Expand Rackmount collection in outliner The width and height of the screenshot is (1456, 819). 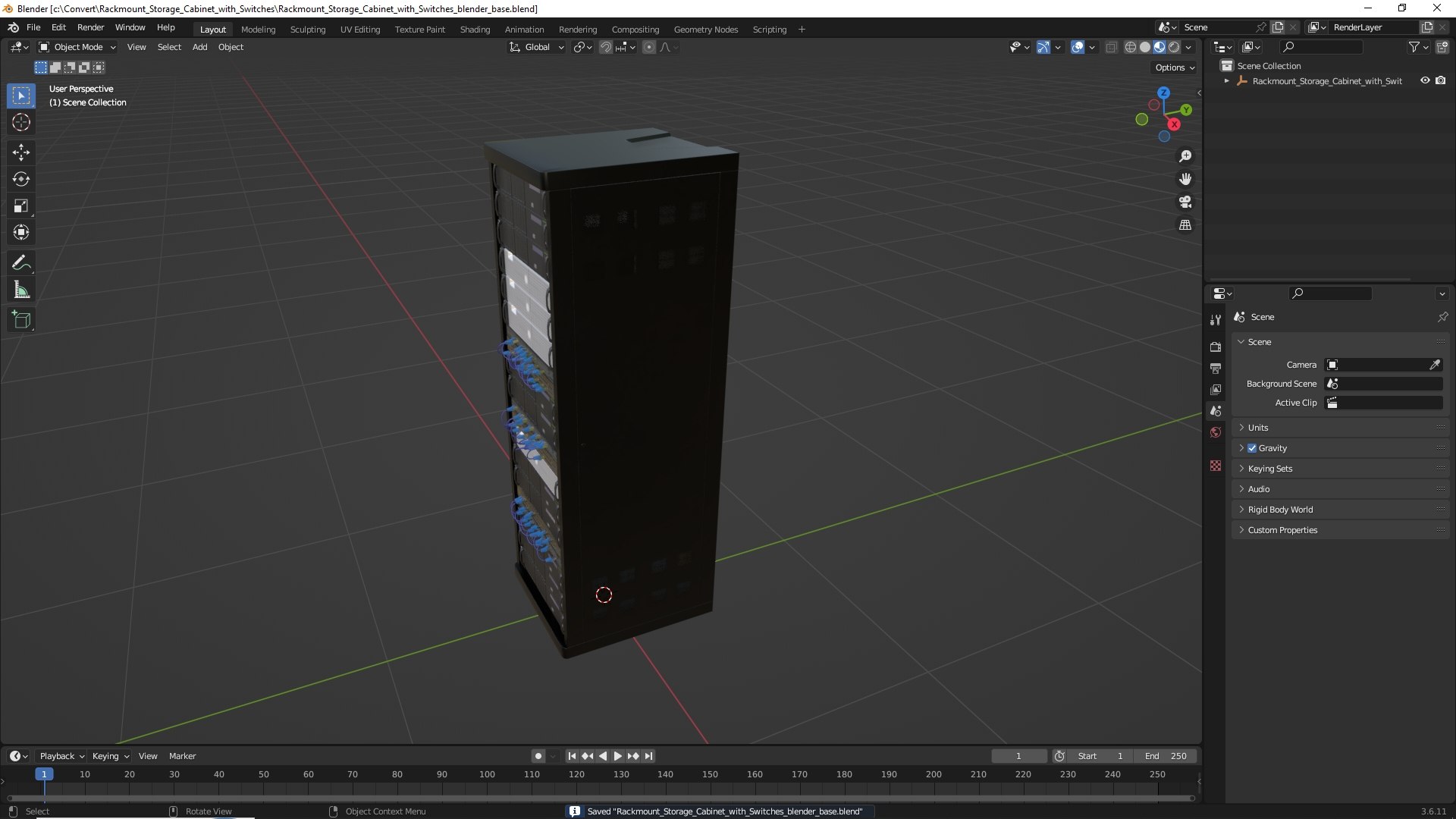pyautogui.click(x=1226, y=81)
